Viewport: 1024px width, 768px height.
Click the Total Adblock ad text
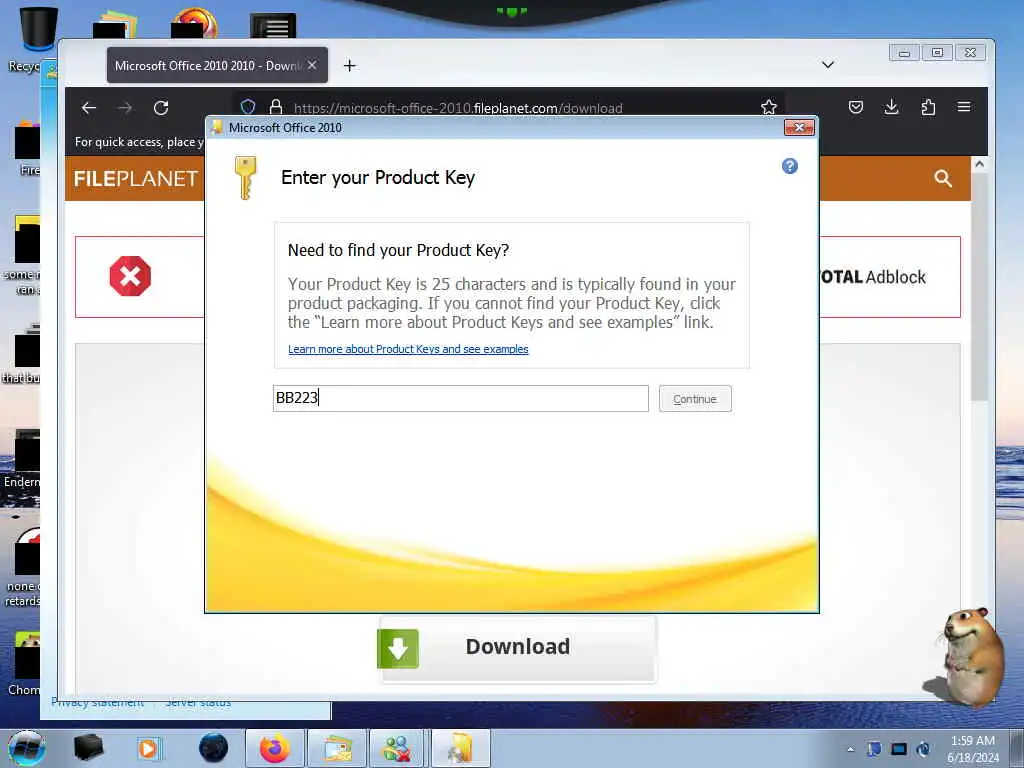pyautogui.click(x=872, y=277)
